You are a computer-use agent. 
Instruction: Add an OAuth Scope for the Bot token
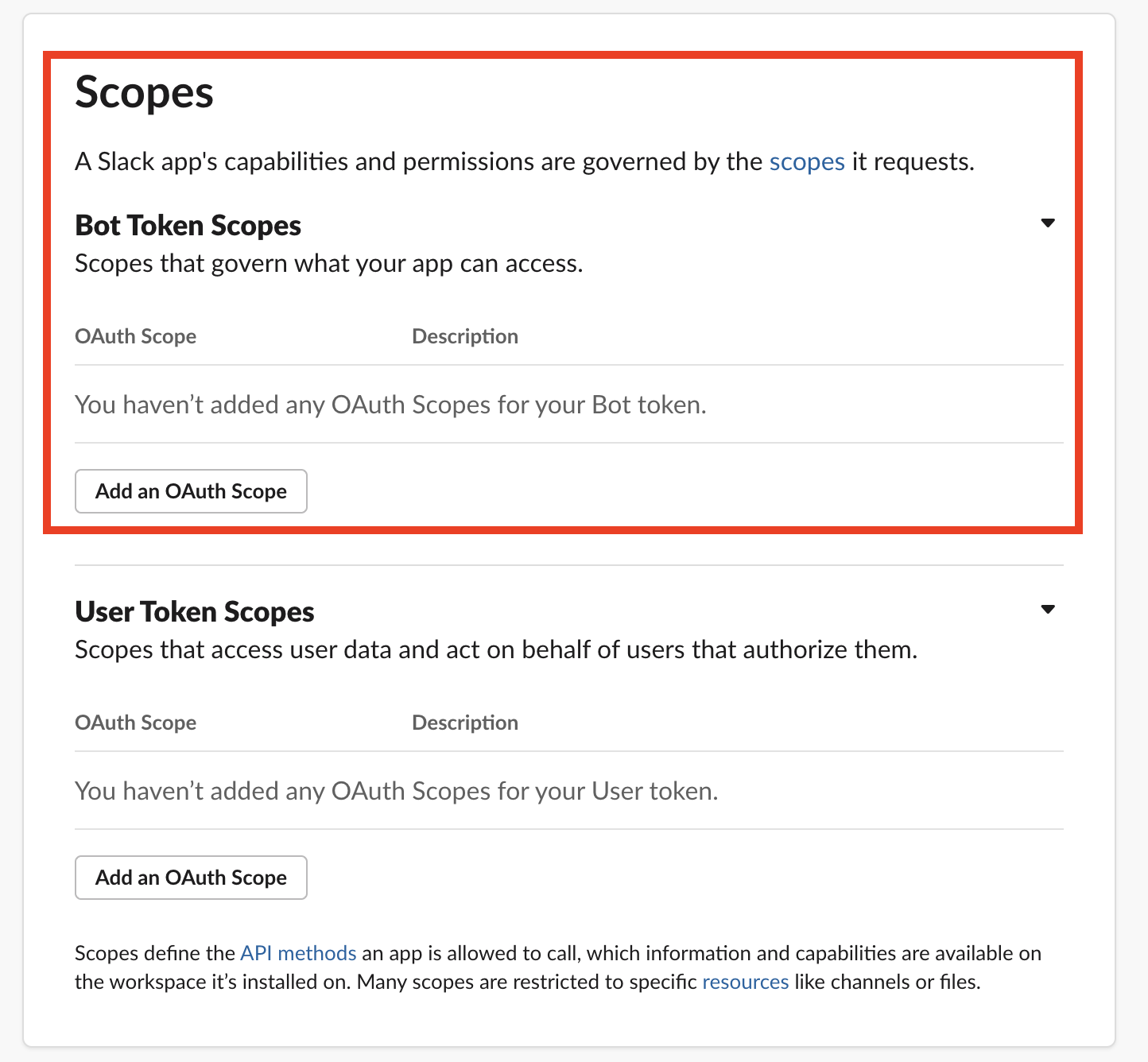pos(191,491)
